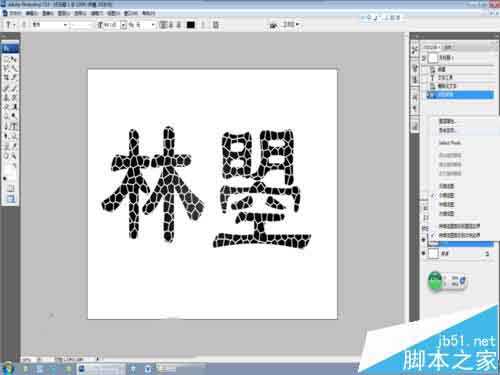
Task: Open the Create Warped Text option
Action: point(203,25)
